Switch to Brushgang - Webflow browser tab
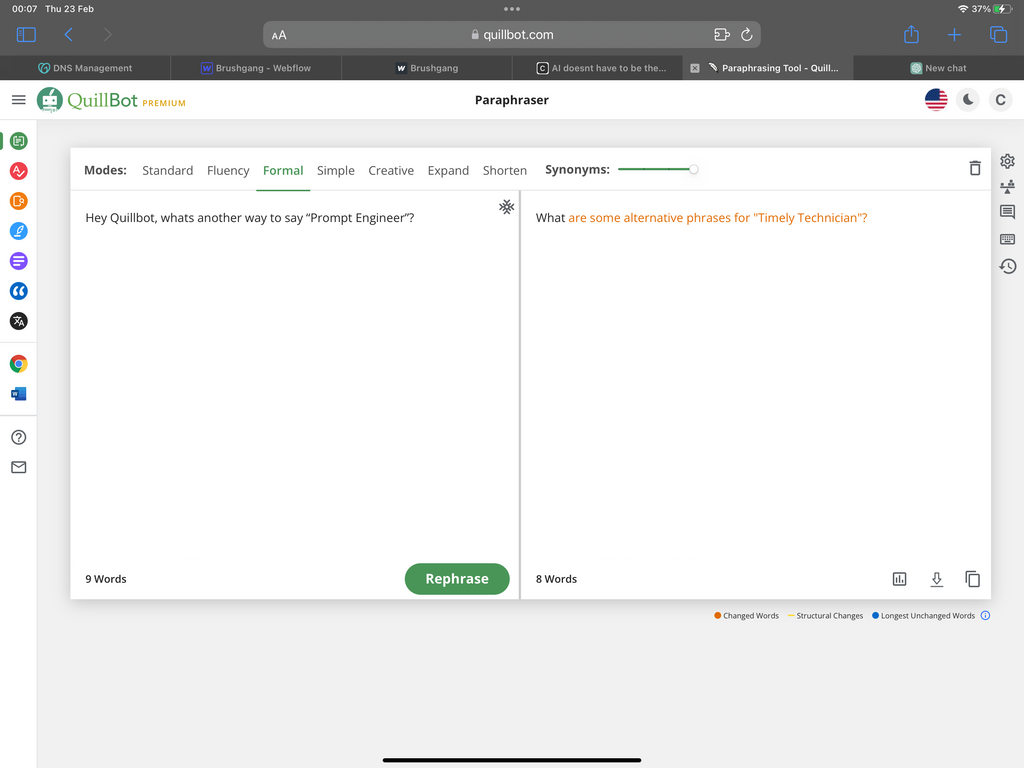The image size is (1024, 768). click(256, 68)
